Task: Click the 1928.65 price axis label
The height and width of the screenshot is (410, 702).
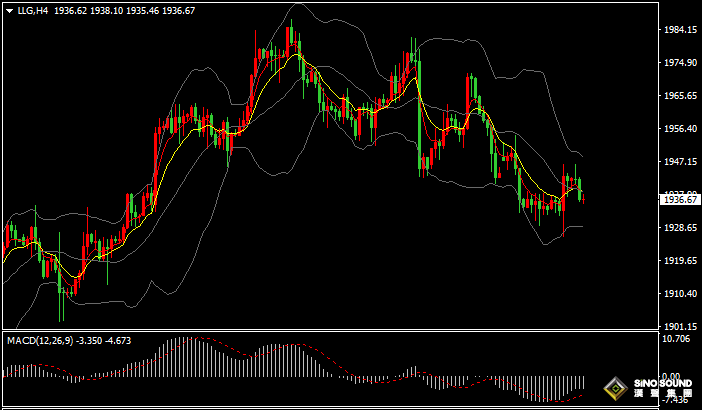Action: (680, 228)
